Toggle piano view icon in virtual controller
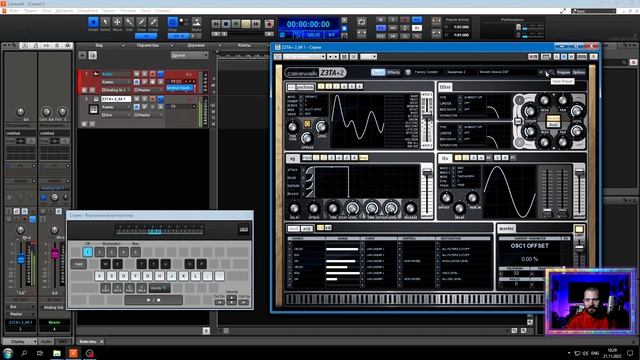This screenshot has width=640, height=360. tap(244, 229)
